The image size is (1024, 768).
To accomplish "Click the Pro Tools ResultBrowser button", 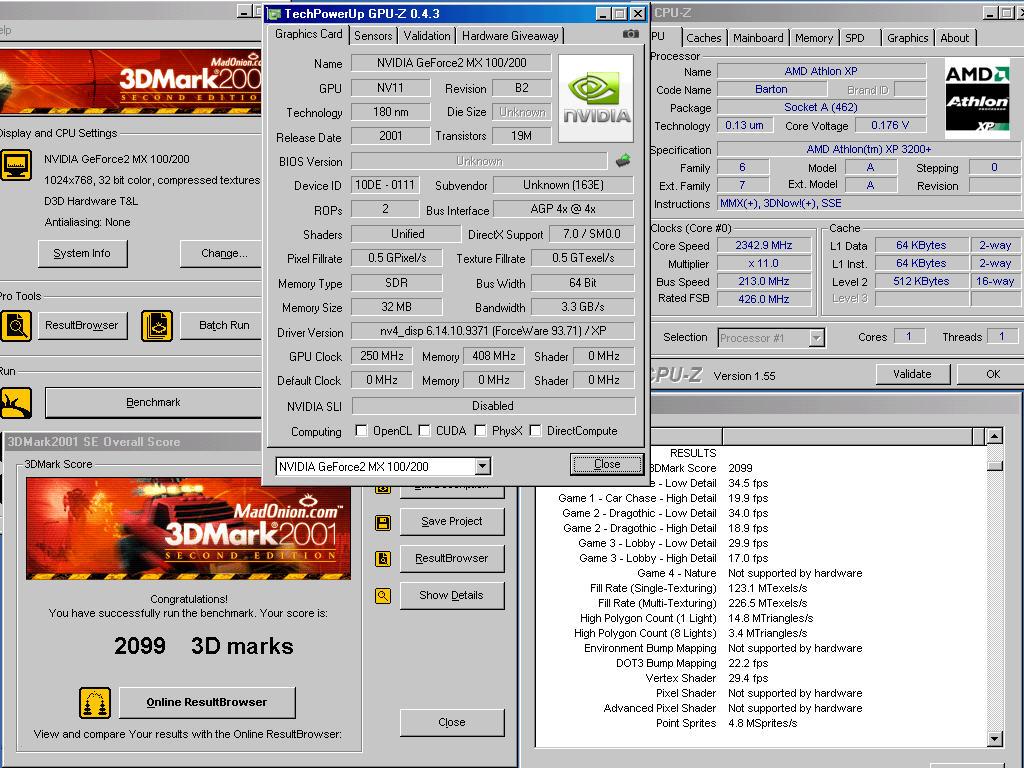I will click(82, 325).
